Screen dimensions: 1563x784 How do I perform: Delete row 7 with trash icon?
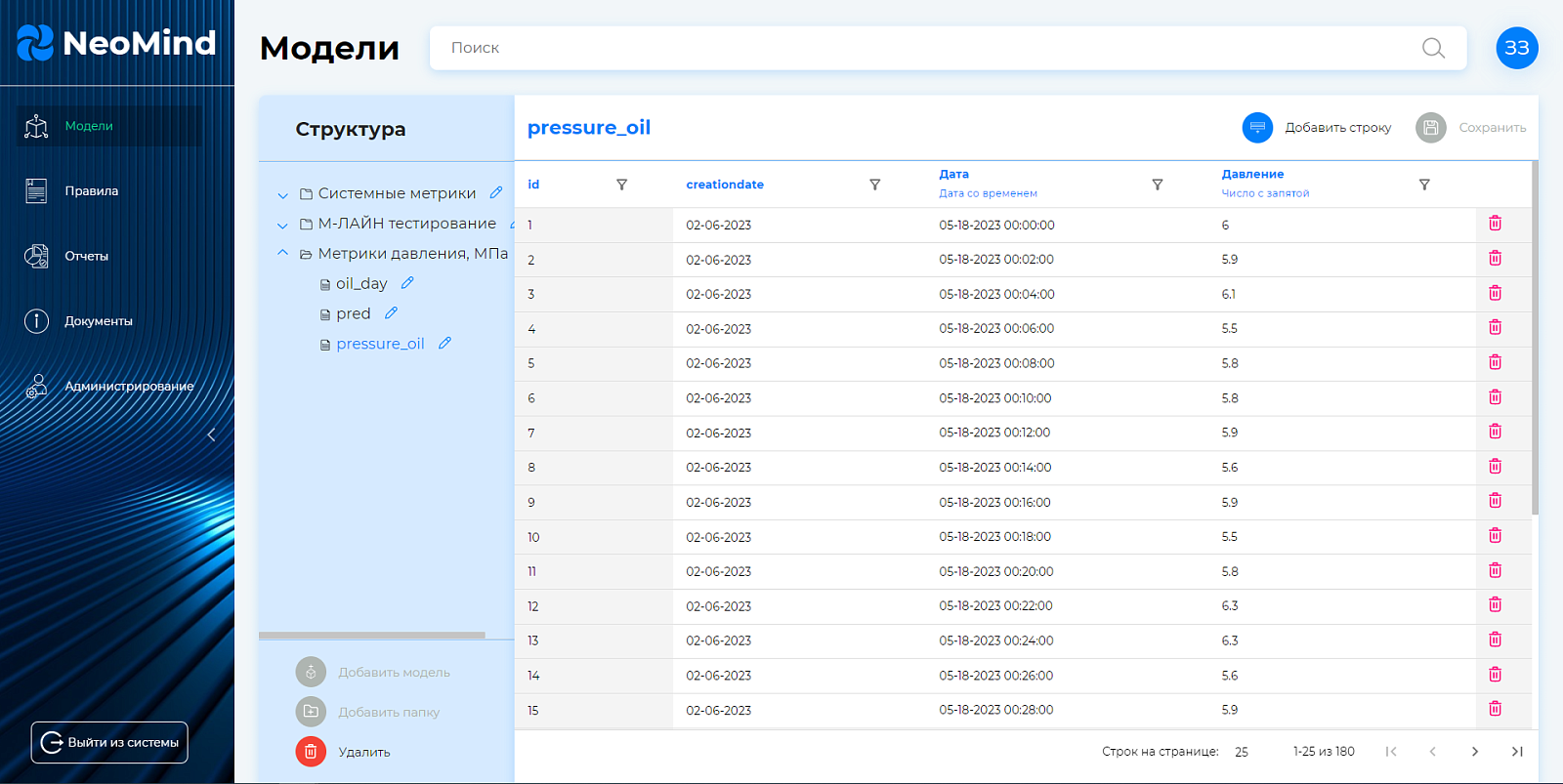click(x=1495, y=432)
